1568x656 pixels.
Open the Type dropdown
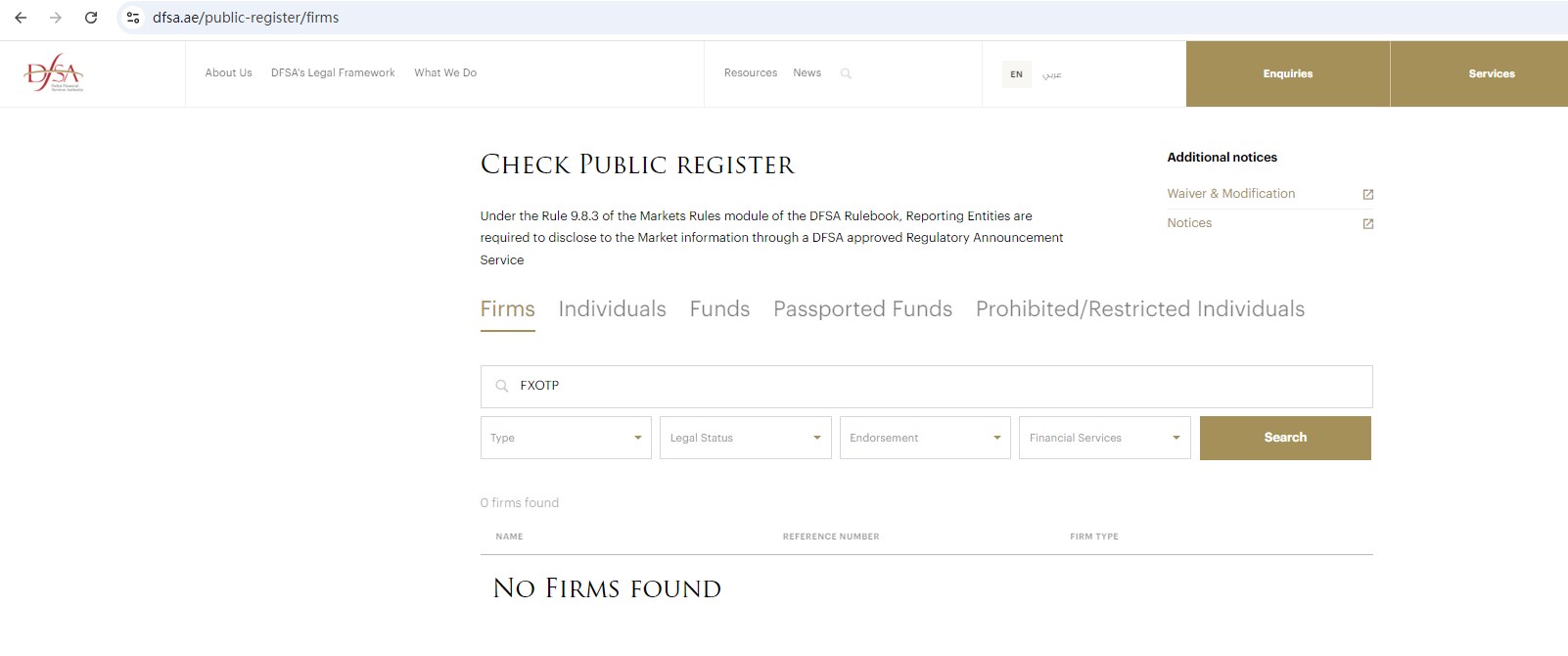[566, 438]
